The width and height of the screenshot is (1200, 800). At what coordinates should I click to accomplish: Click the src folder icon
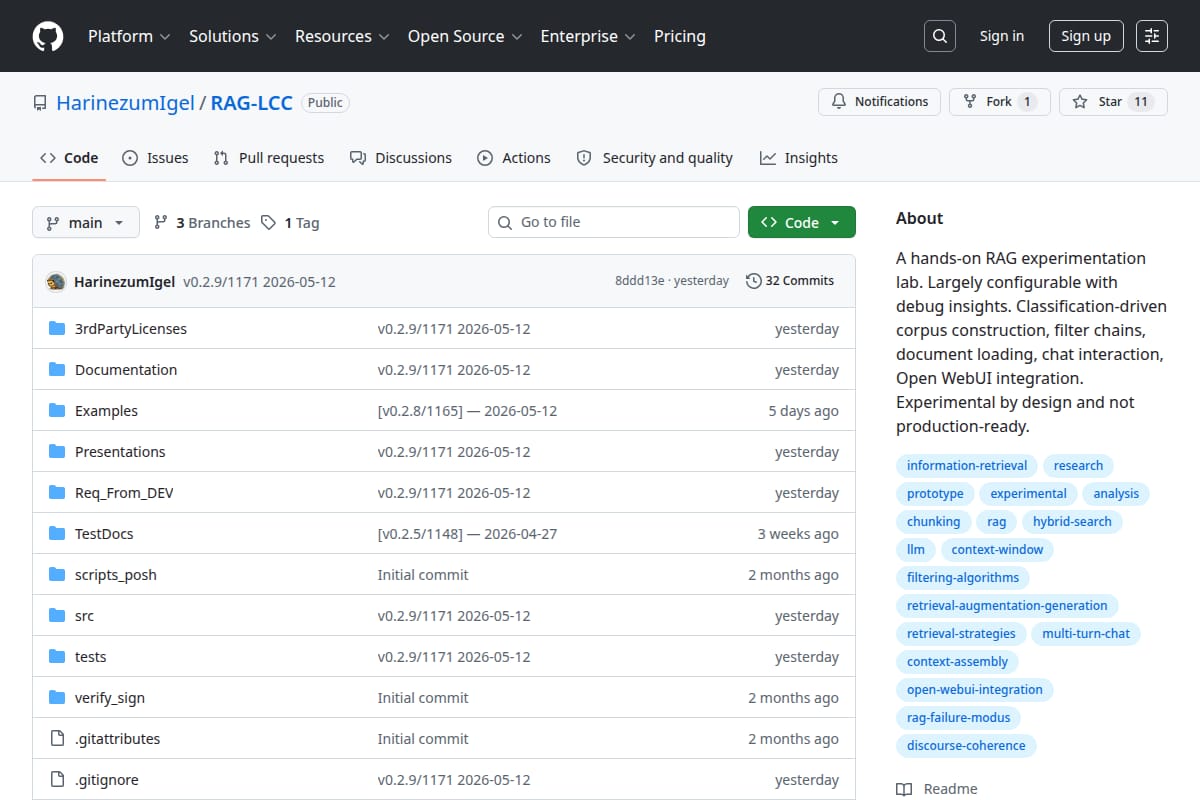(x=57, y=616)
